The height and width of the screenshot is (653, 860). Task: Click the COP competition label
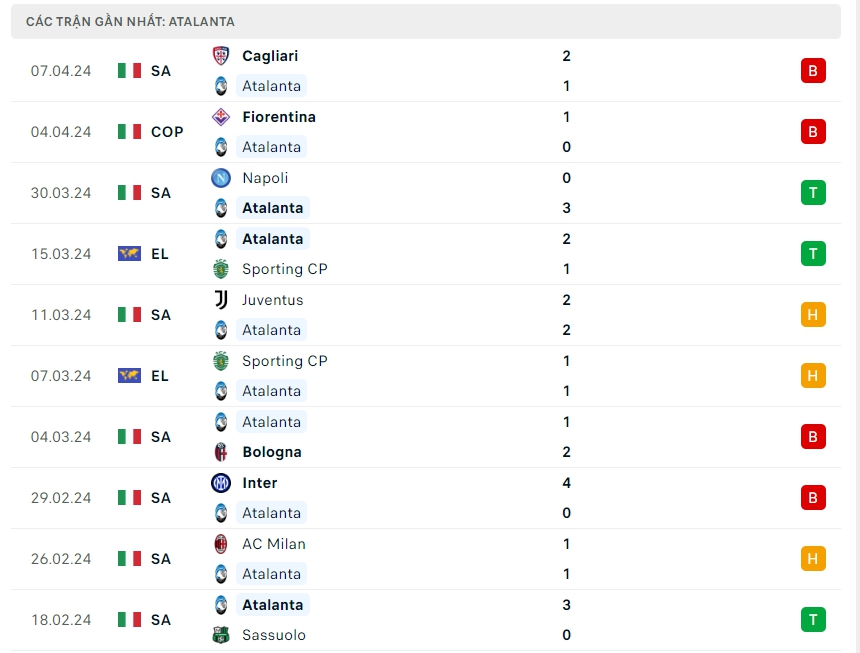167,132
